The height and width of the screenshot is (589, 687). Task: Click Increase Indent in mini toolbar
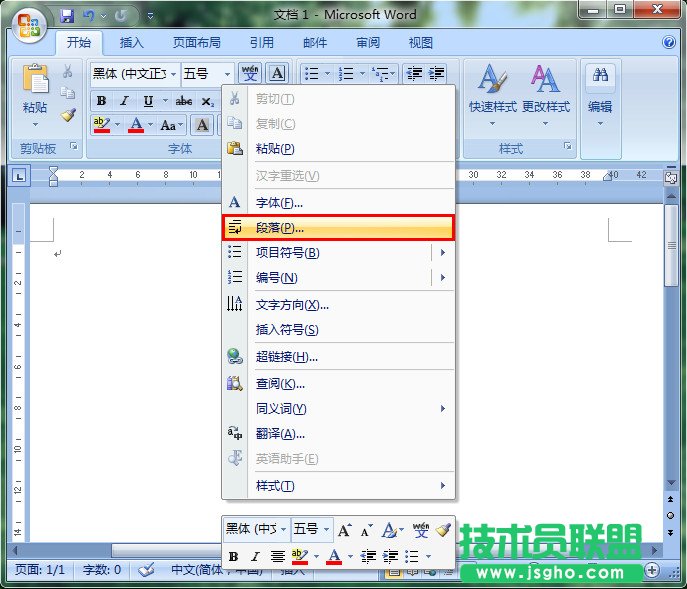(390, 557)
